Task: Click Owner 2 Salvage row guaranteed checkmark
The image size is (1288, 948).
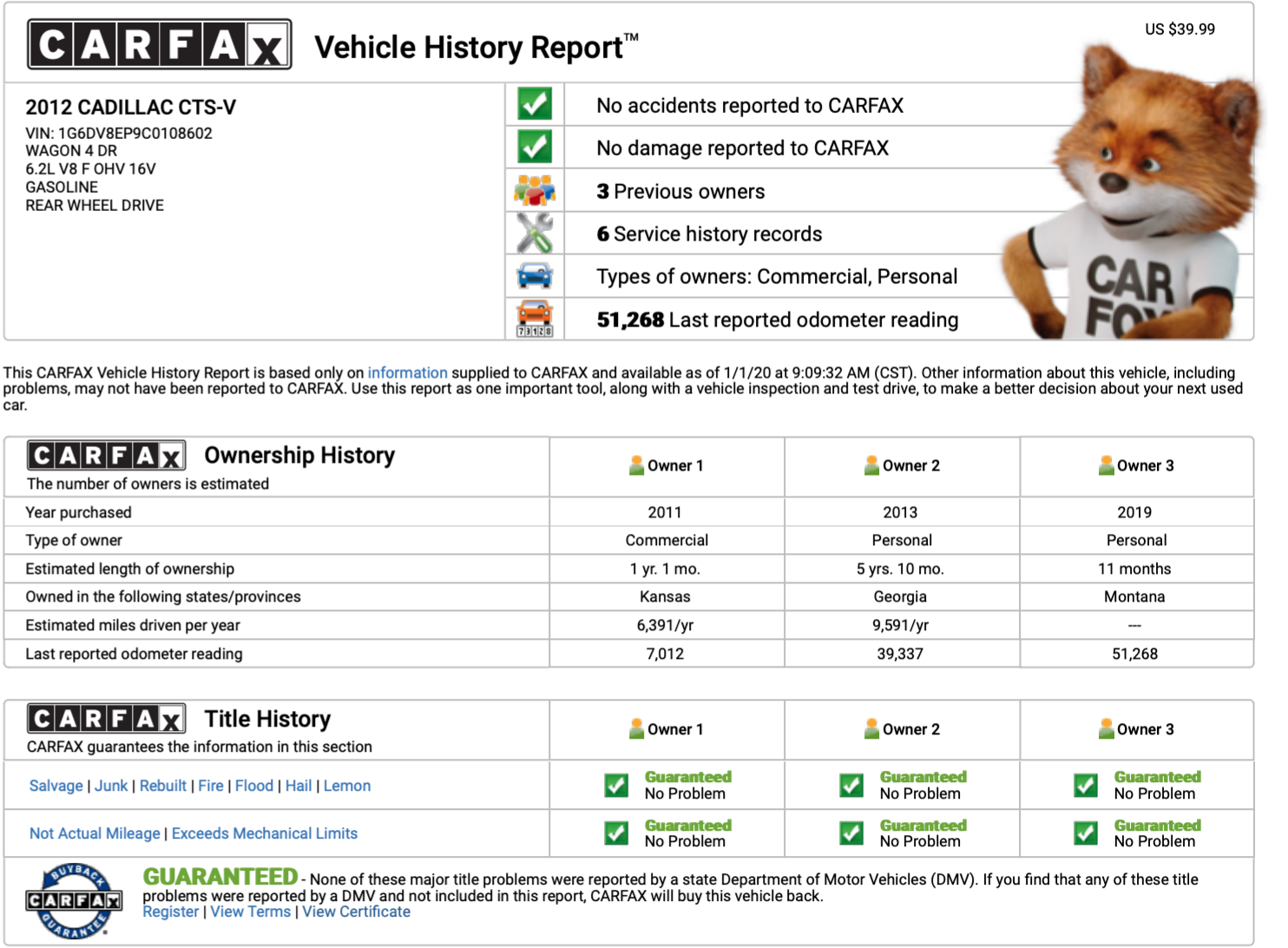Action: 851,786
